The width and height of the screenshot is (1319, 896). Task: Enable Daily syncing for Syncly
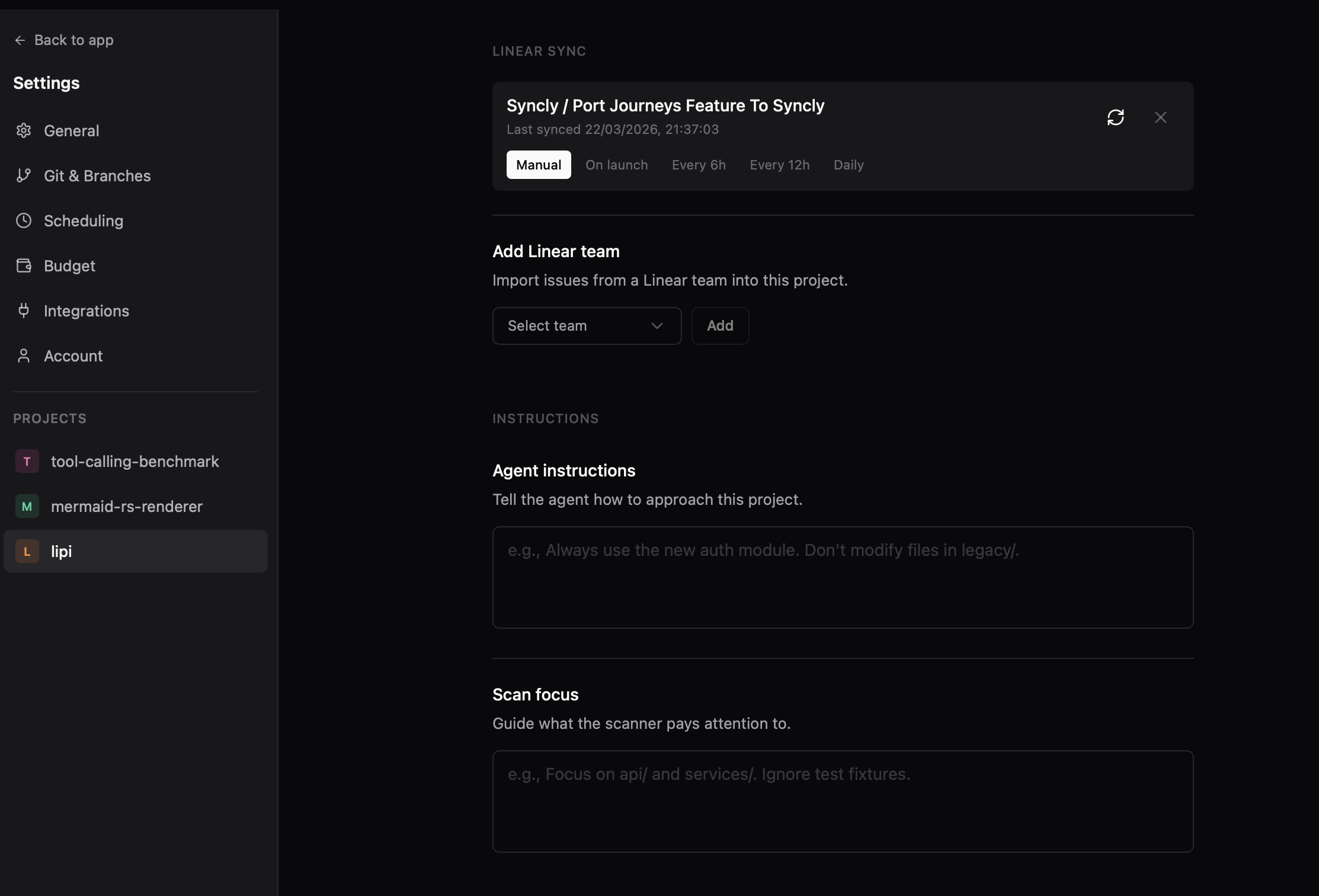click(848, 165)
